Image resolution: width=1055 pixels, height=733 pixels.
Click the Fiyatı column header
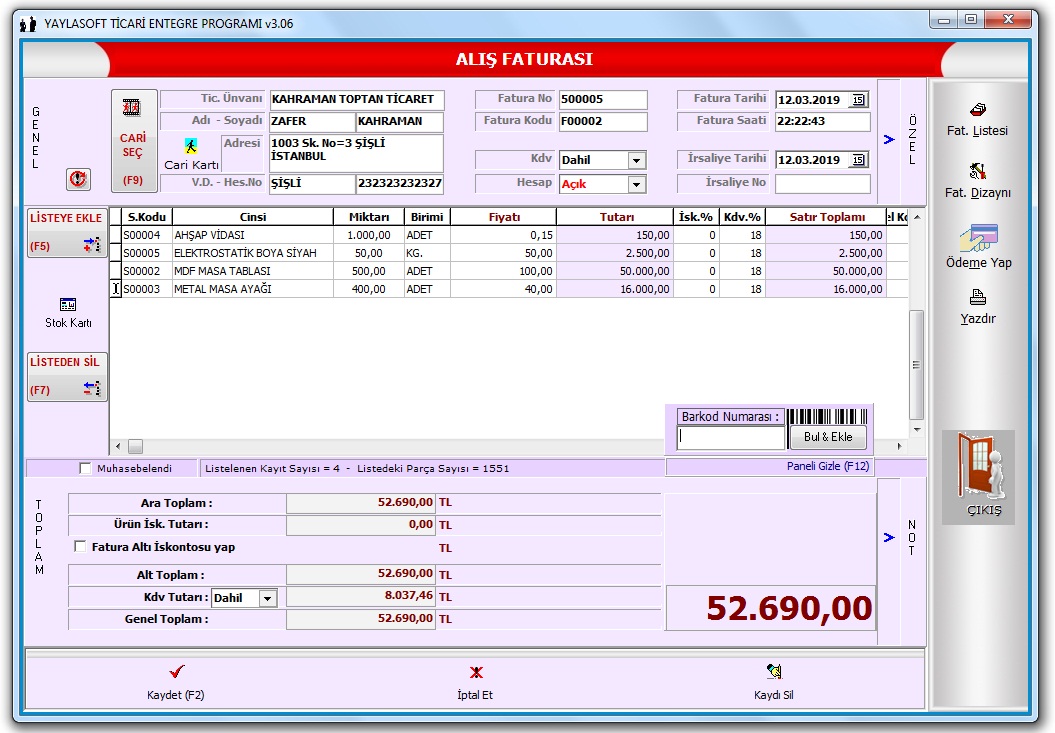[504, 217]
